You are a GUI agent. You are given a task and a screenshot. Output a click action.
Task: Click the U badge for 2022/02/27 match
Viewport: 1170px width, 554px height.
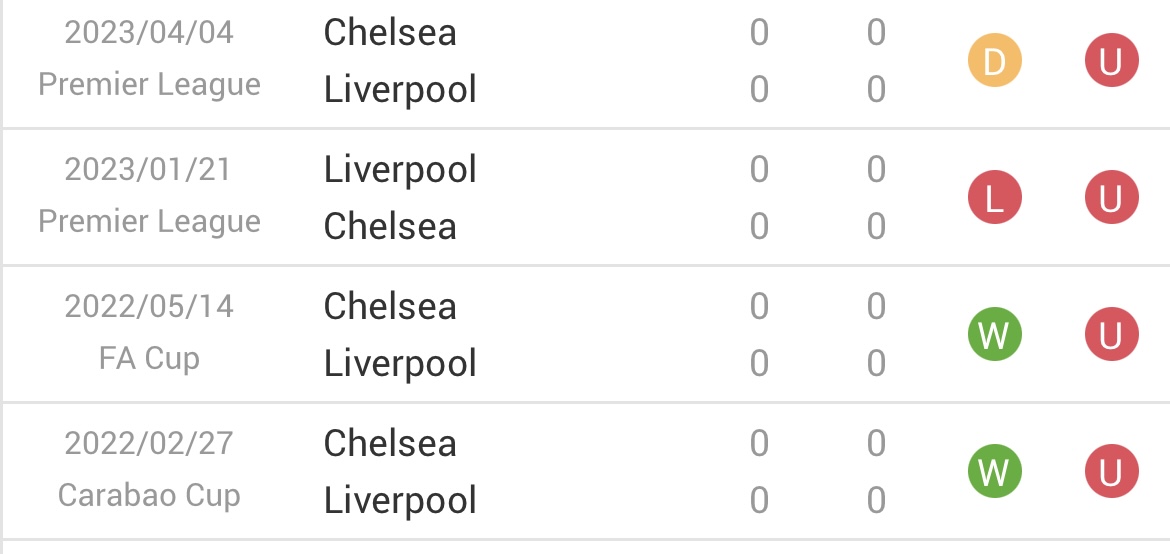pyautogui.click(x=1112, y=471)
